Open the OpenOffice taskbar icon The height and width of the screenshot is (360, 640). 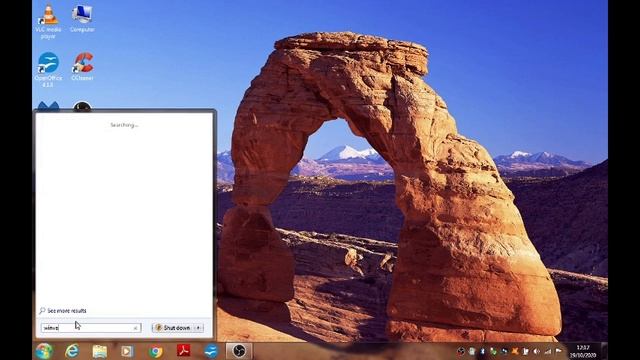(x=211, y=351)
